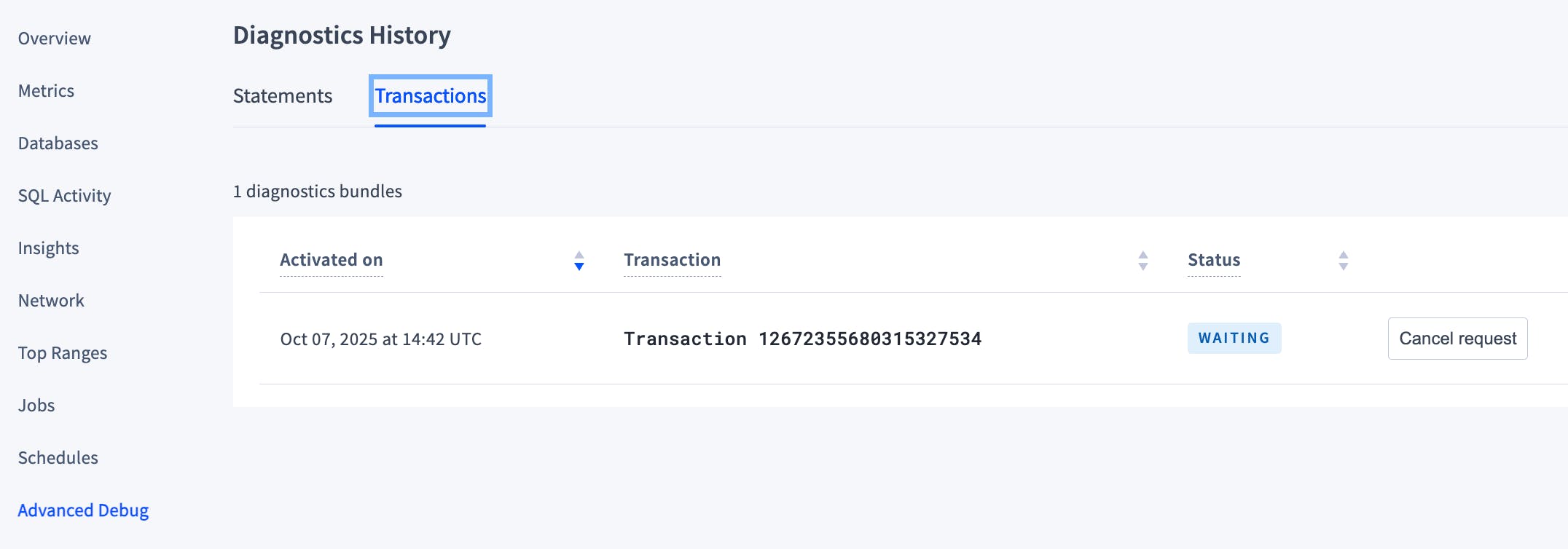The height and width of the screenshot is (549, 1568).
Task: Open the Metrics section
Action: click(47, 90)
